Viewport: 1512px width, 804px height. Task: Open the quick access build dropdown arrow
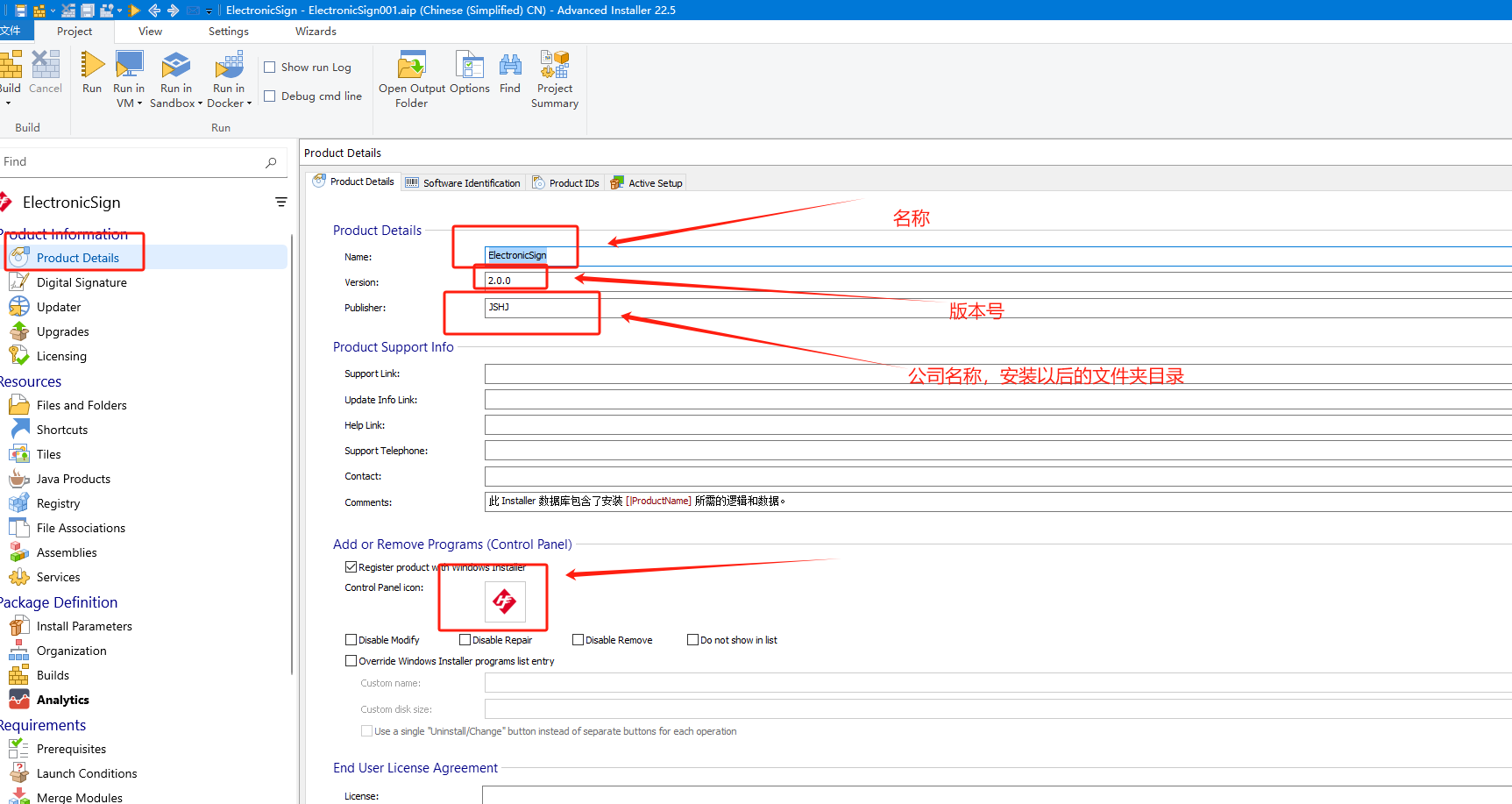tap(53, 11)
